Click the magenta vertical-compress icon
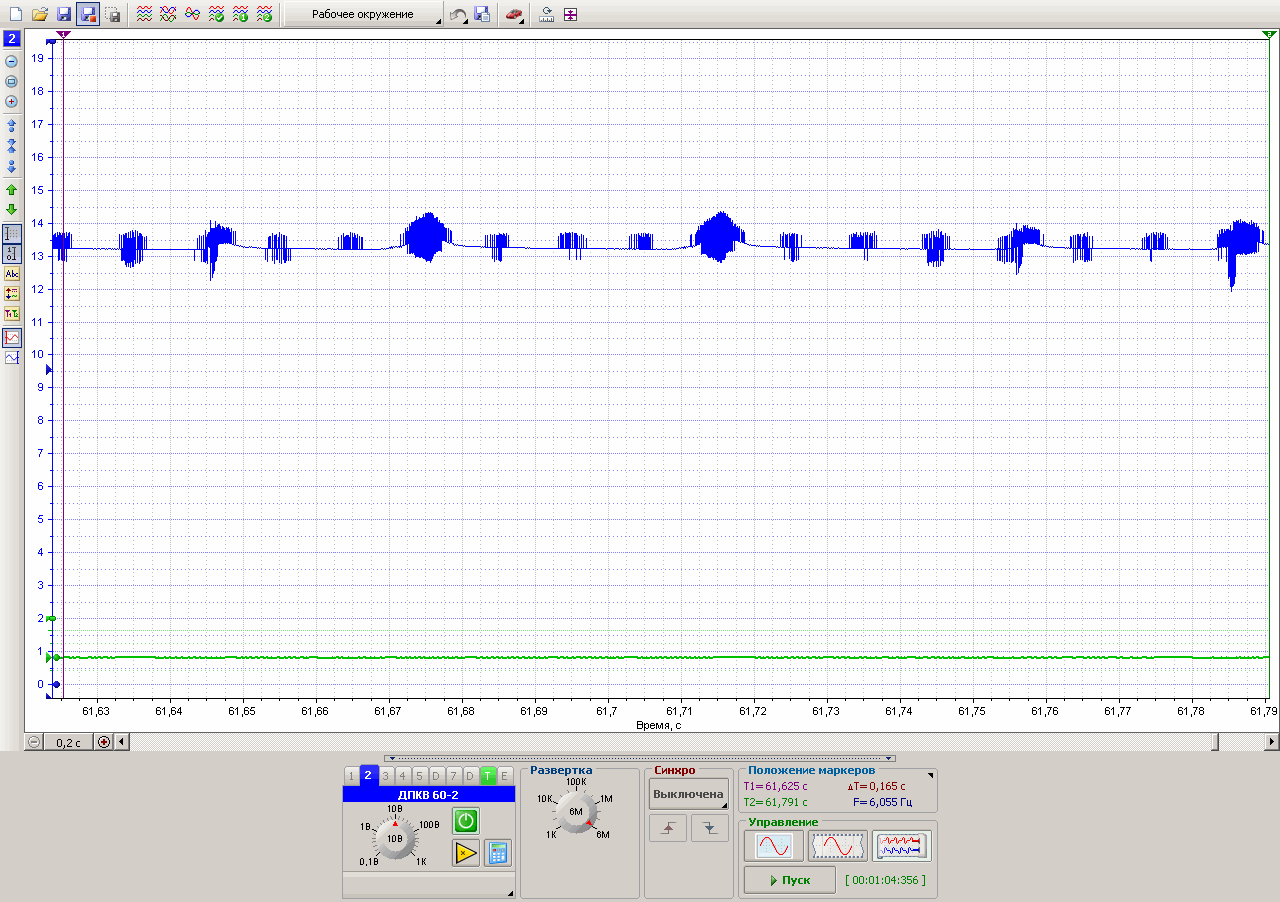 [570, 14]
